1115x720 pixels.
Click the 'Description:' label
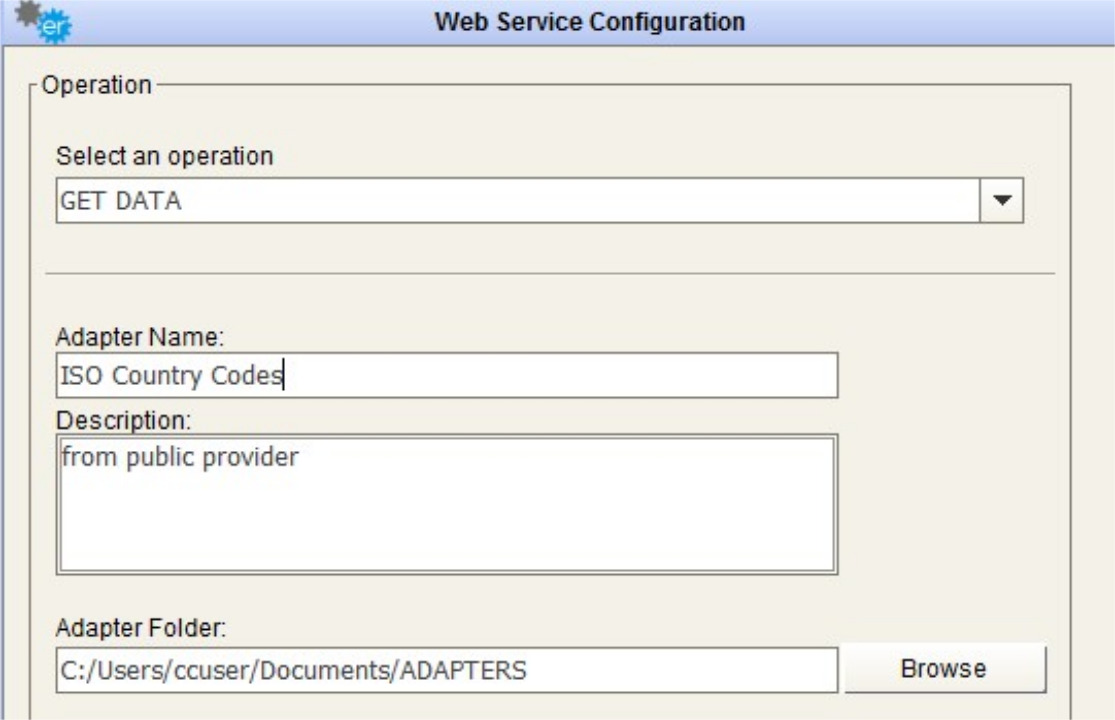tap(122, 416)
